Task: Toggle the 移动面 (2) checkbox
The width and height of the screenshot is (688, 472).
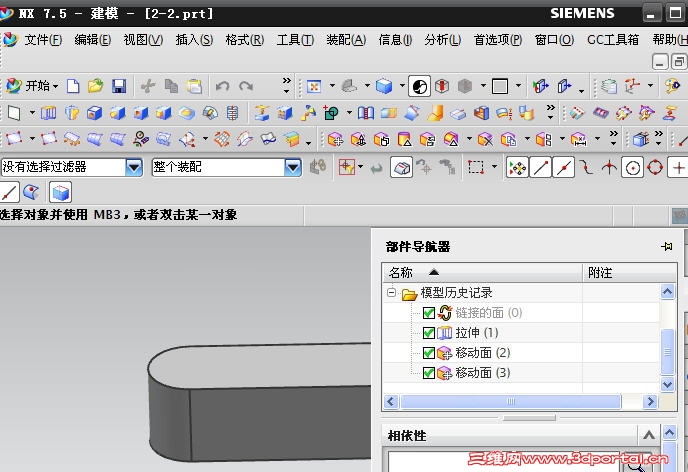Action: click(429, 353)
